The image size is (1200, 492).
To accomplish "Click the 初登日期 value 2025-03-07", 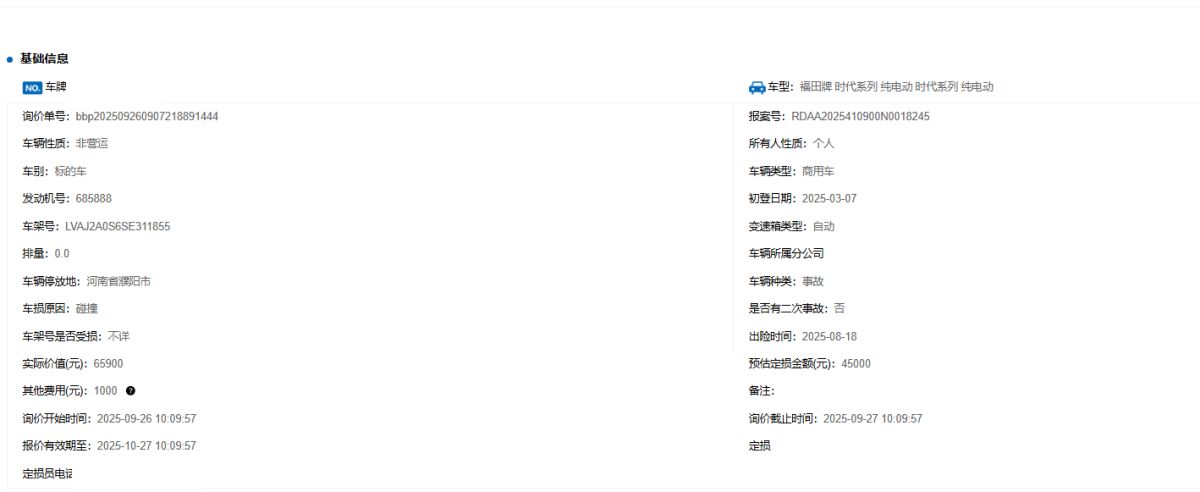I will [x=829, y=199].
